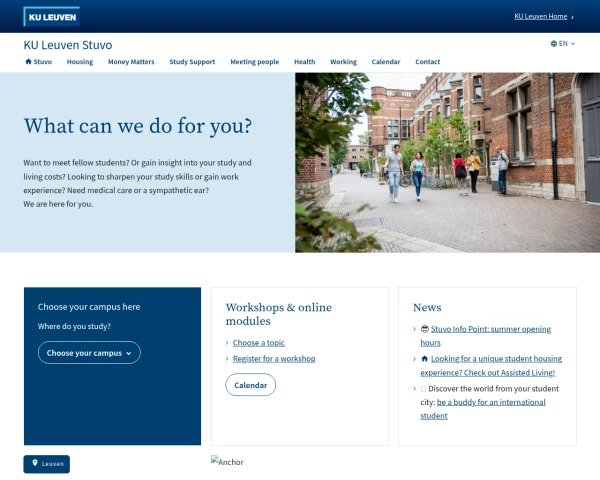Open the Working menu
The image size is (600, 480).
click(x=344, y=62)
